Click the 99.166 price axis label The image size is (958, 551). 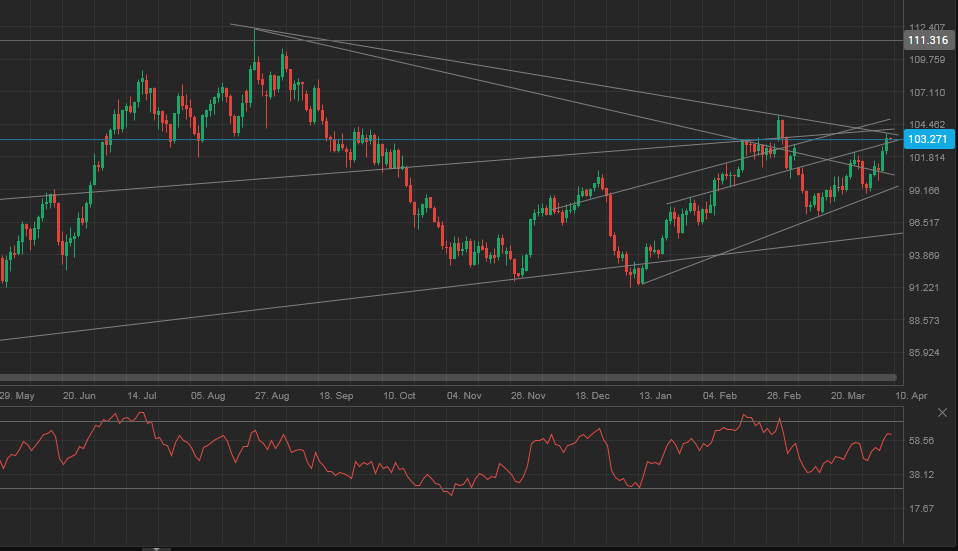(924, 190)
